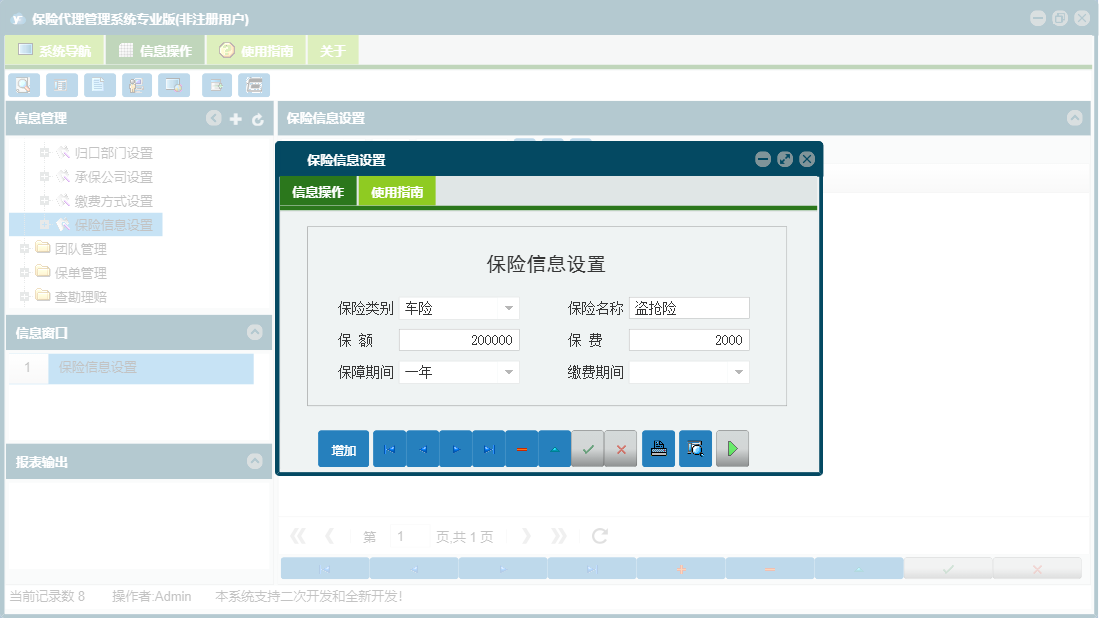Click the next record arrow icon
1099x618 pixels.
click(455, 449)
